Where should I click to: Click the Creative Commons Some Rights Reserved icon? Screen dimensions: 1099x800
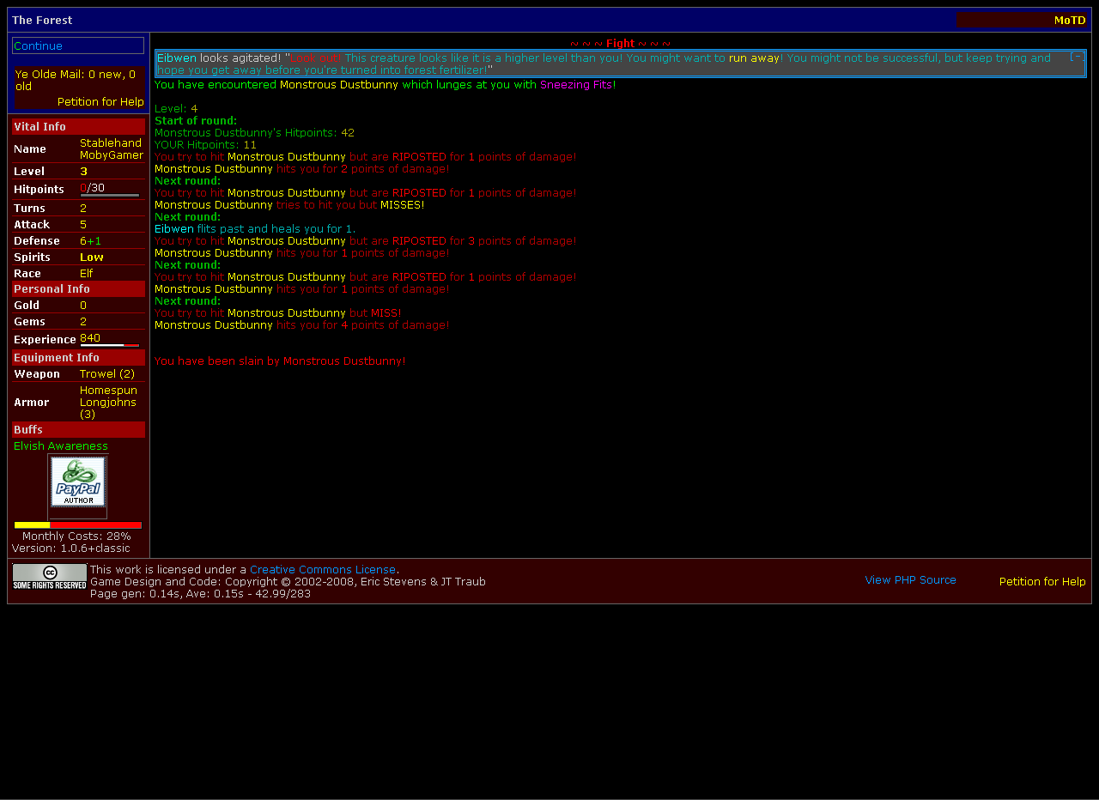(x=48, y=576)
